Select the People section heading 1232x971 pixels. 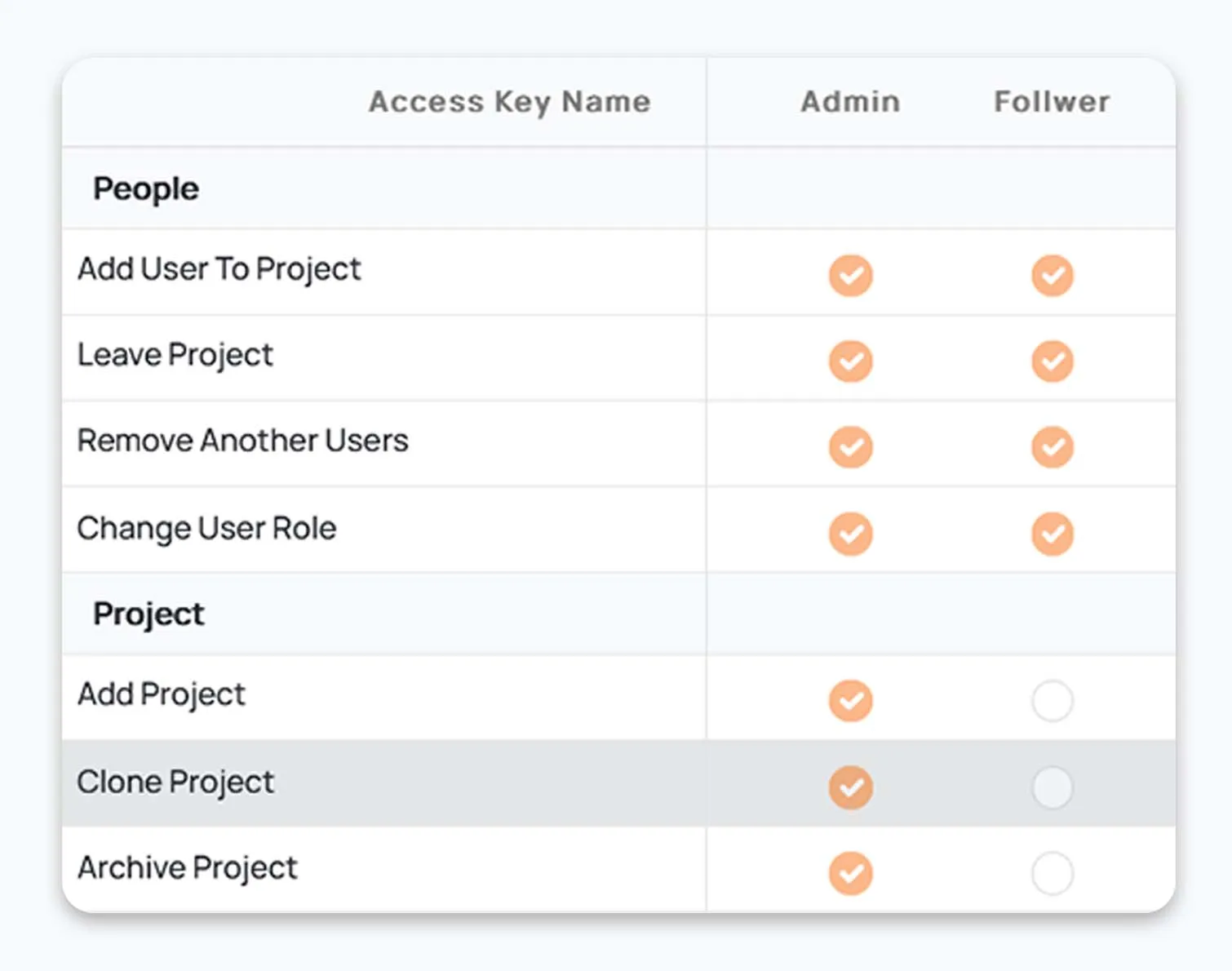(x=146, y=190)
